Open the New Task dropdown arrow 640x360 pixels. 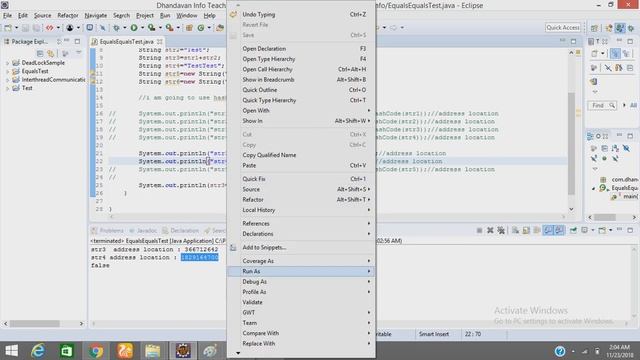pos(602,53)
